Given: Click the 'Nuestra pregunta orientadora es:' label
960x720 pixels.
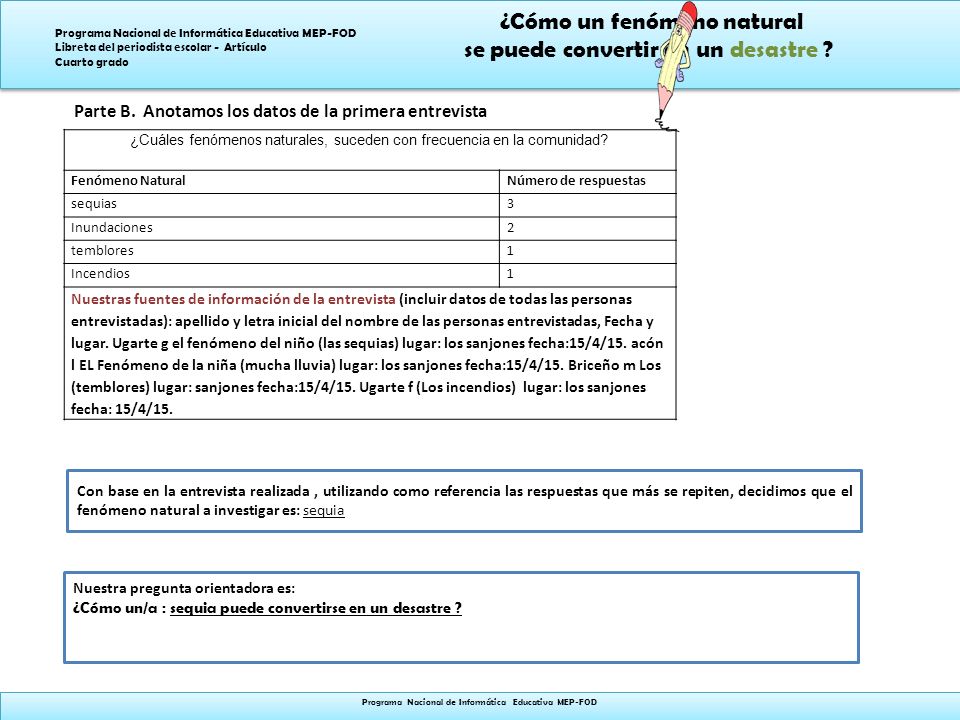Looking at the screenshot, I should pyautogui.click(x=184, y=588).
